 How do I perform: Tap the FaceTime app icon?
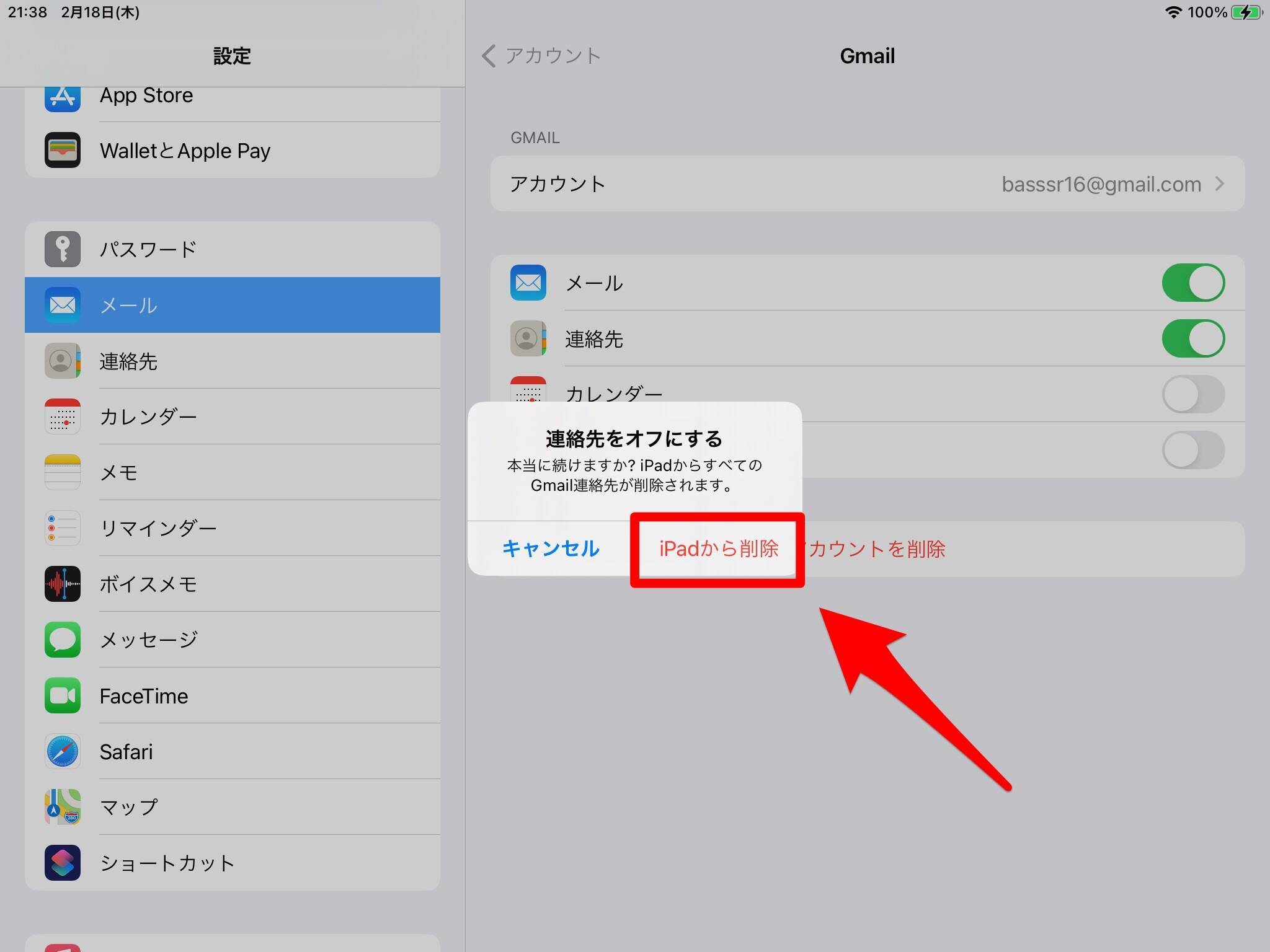click(63, 695)
